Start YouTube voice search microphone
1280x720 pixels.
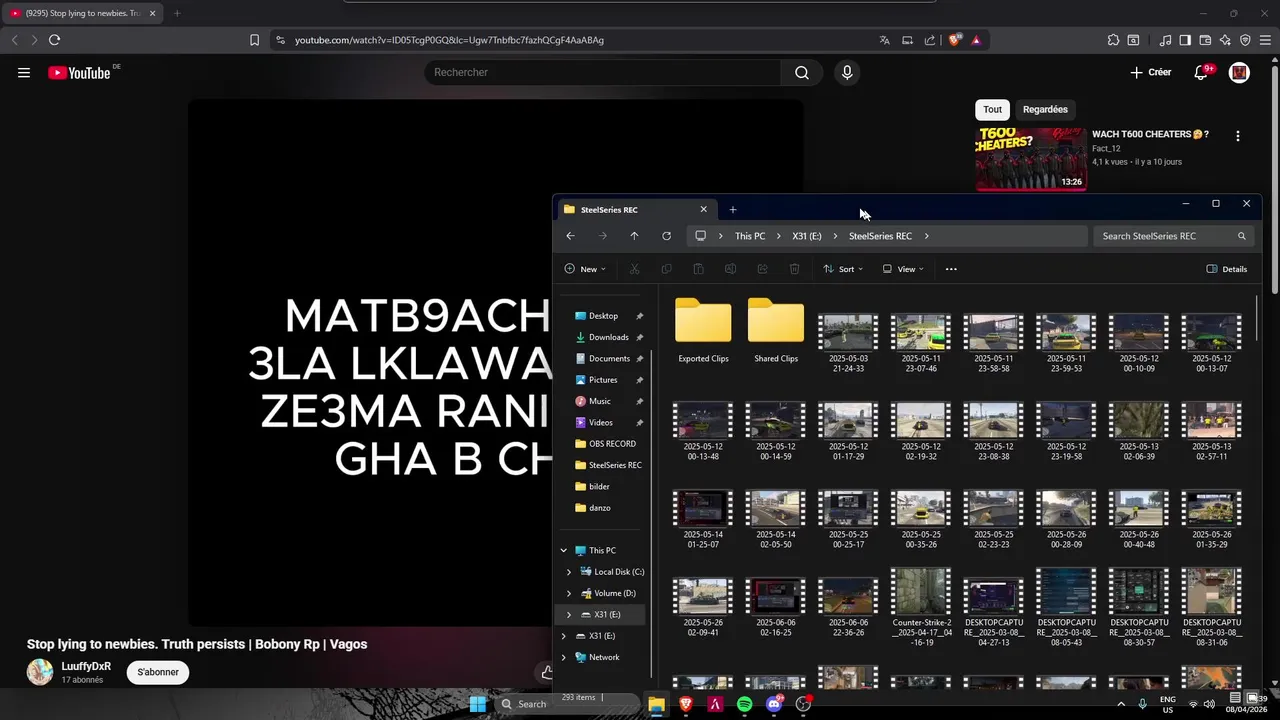click(x=847, y=72)
